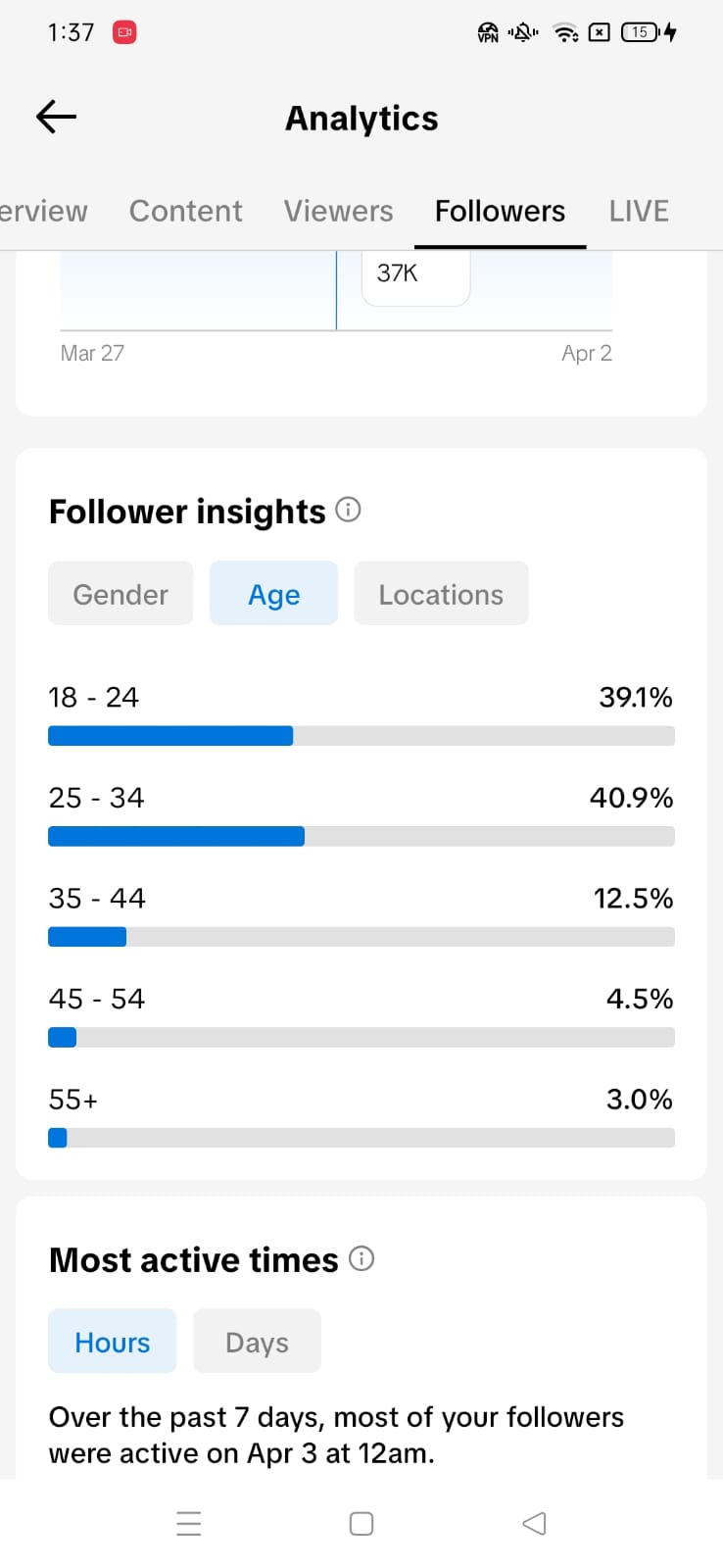
Task: Open the Viewers tab
Action: pyautogui.click(x=338, y=211)
